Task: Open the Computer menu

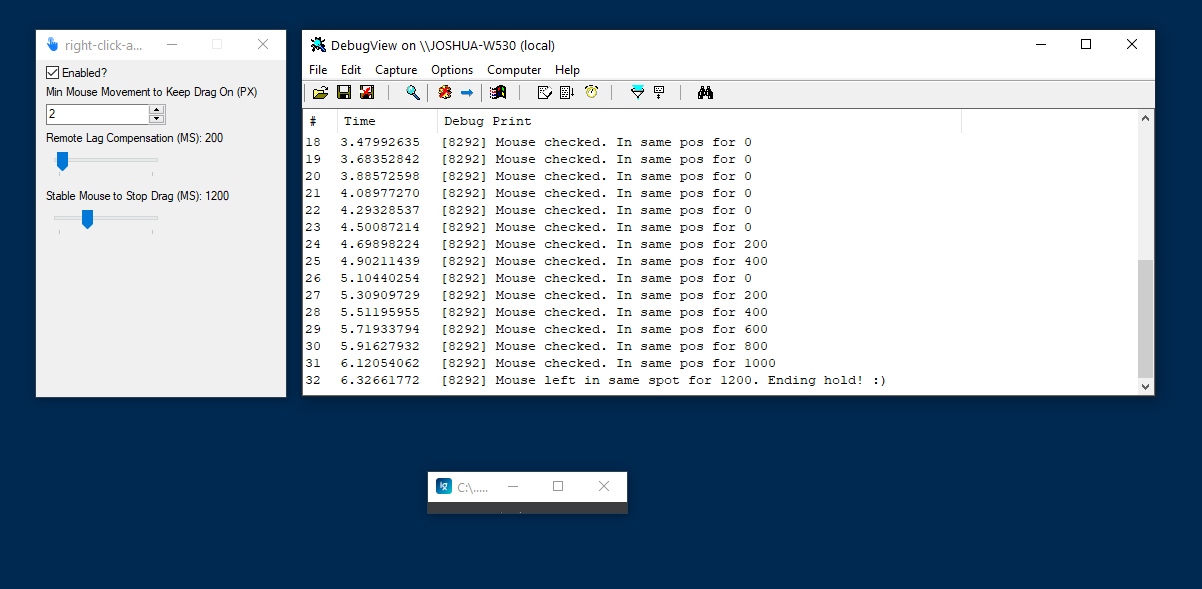Action: pyautogui.click(x=514, y=70)
